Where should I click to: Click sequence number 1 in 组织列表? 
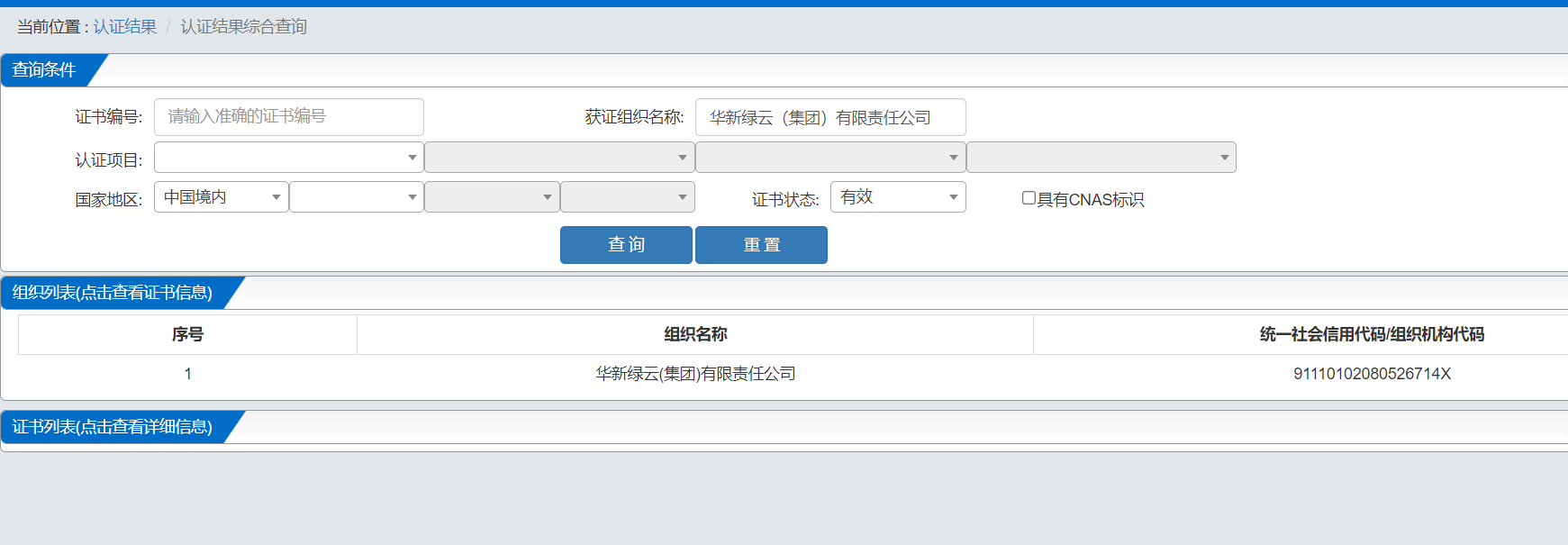pyautogui.click(x=187, y=374)
